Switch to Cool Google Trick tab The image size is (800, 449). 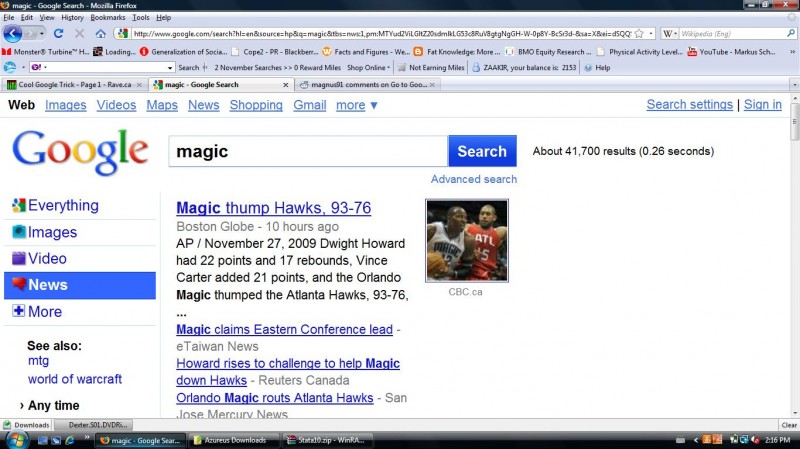[x=74, y=85]
